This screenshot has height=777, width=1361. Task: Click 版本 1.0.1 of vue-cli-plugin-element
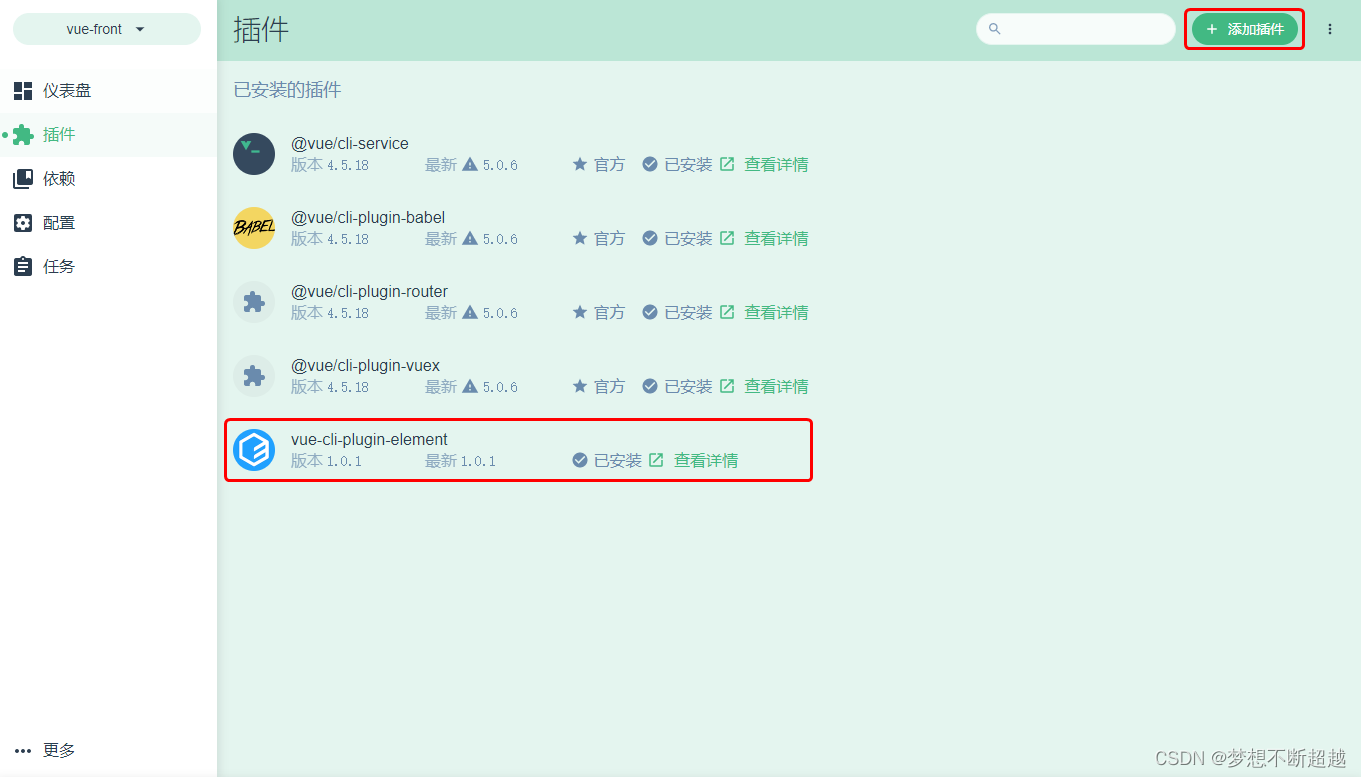[327, 461]
